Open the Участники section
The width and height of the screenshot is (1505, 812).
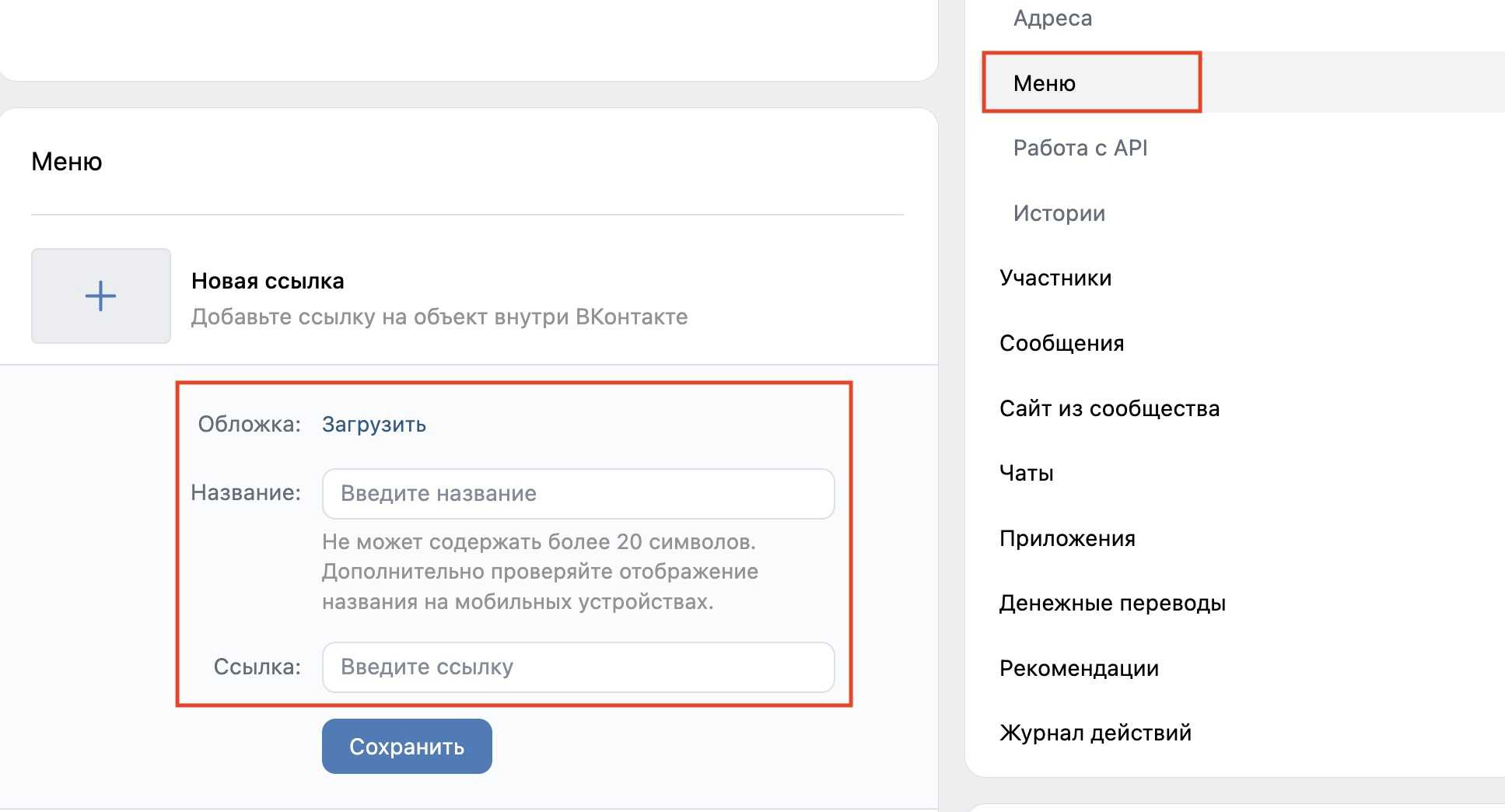tap(1055, 278)
